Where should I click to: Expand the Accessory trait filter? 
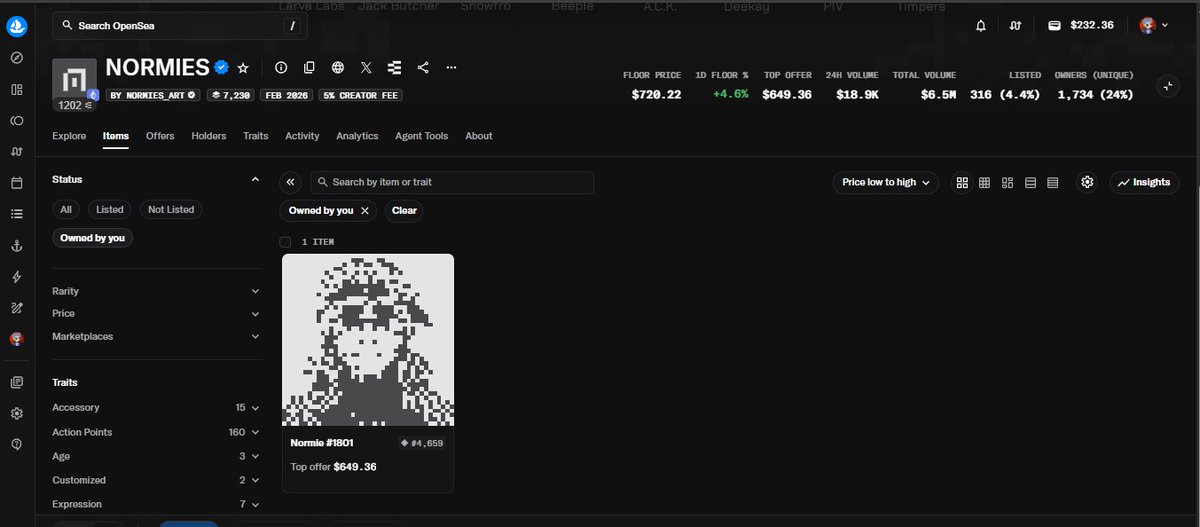[x=156, y=408]
